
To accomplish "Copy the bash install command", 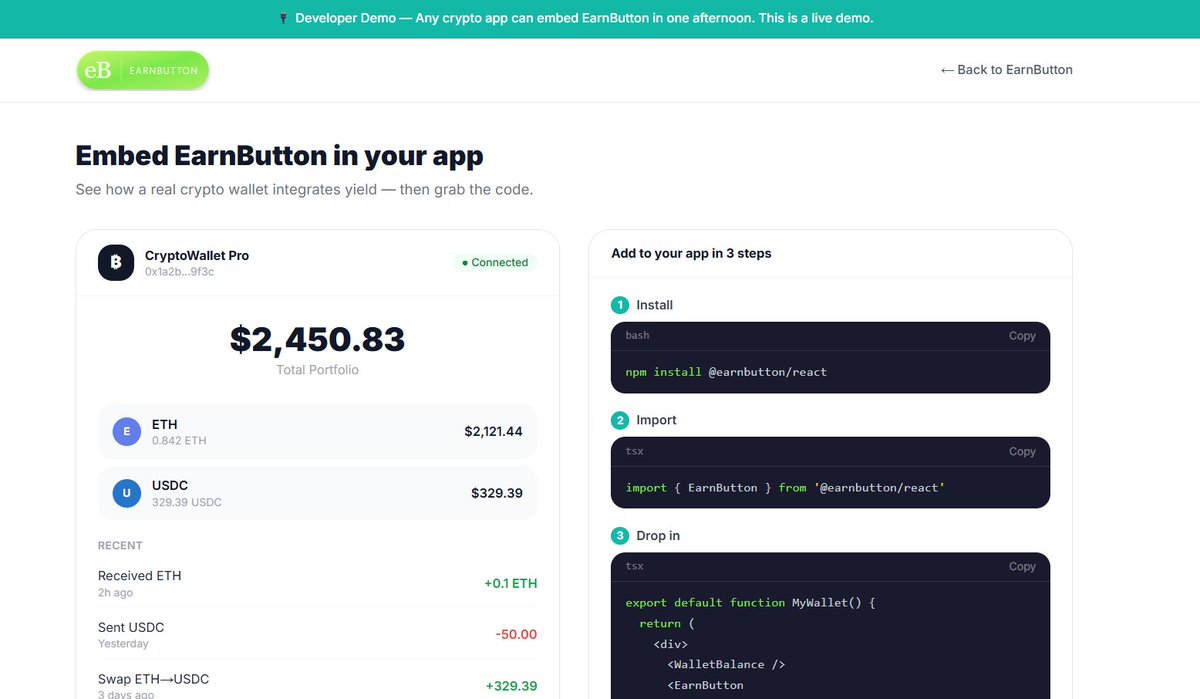I will (1022, 336).
